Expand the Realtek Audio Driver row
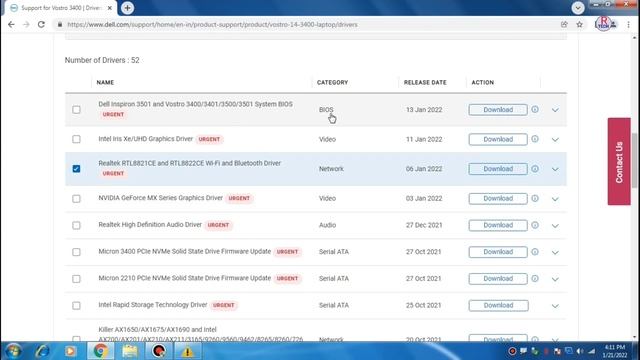This screenshot has width=640, height=360. coord(555,226)
